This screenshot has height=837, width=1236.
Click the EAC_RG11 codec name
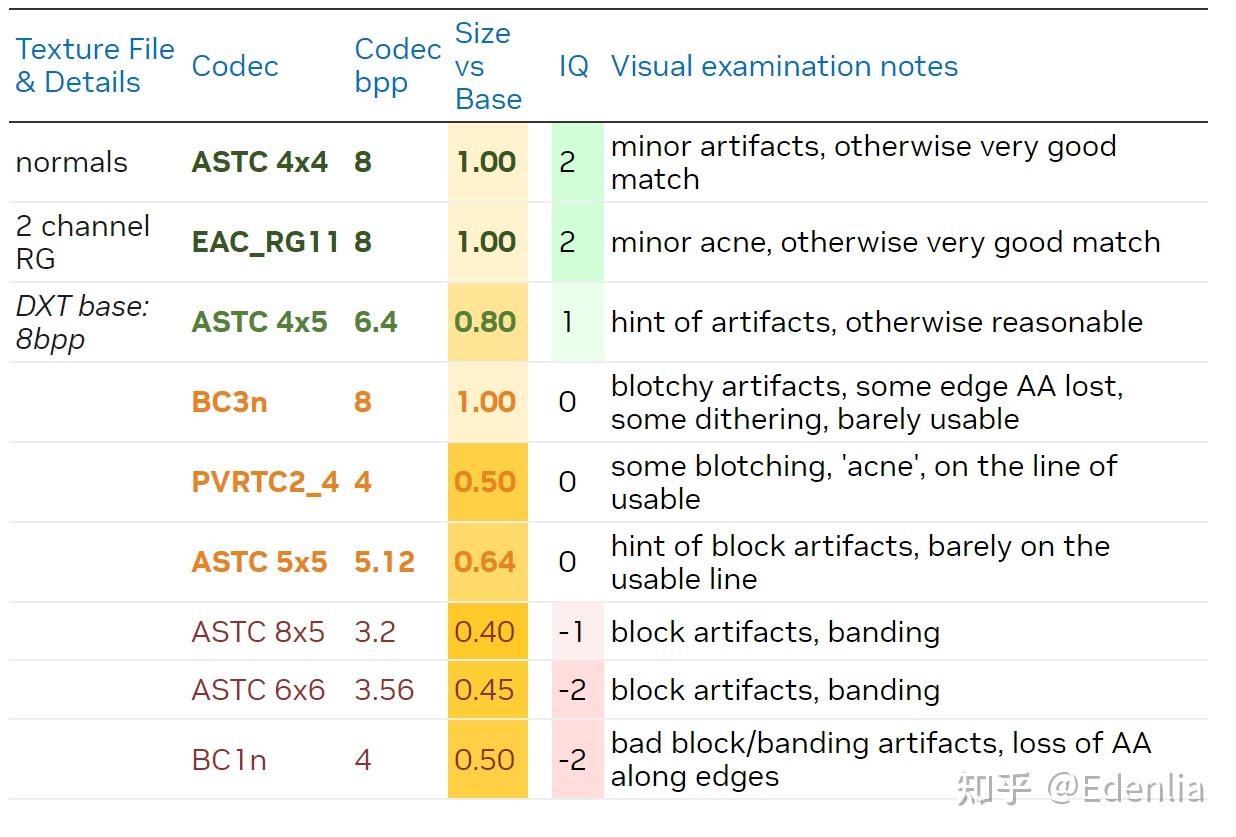[x=265, y=242]
